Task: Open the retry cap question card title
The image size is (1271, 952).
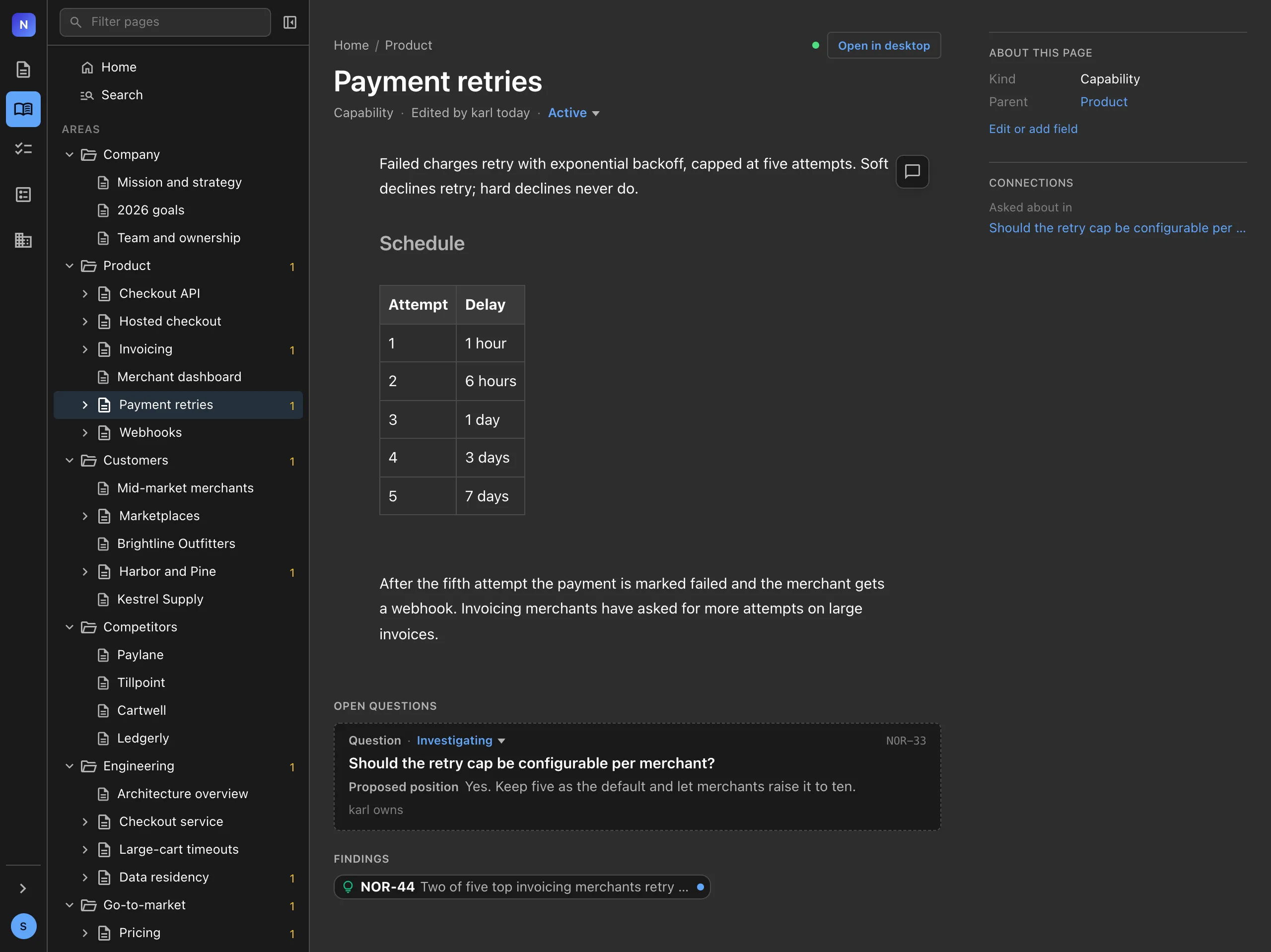Action: [x=532, y=763]
